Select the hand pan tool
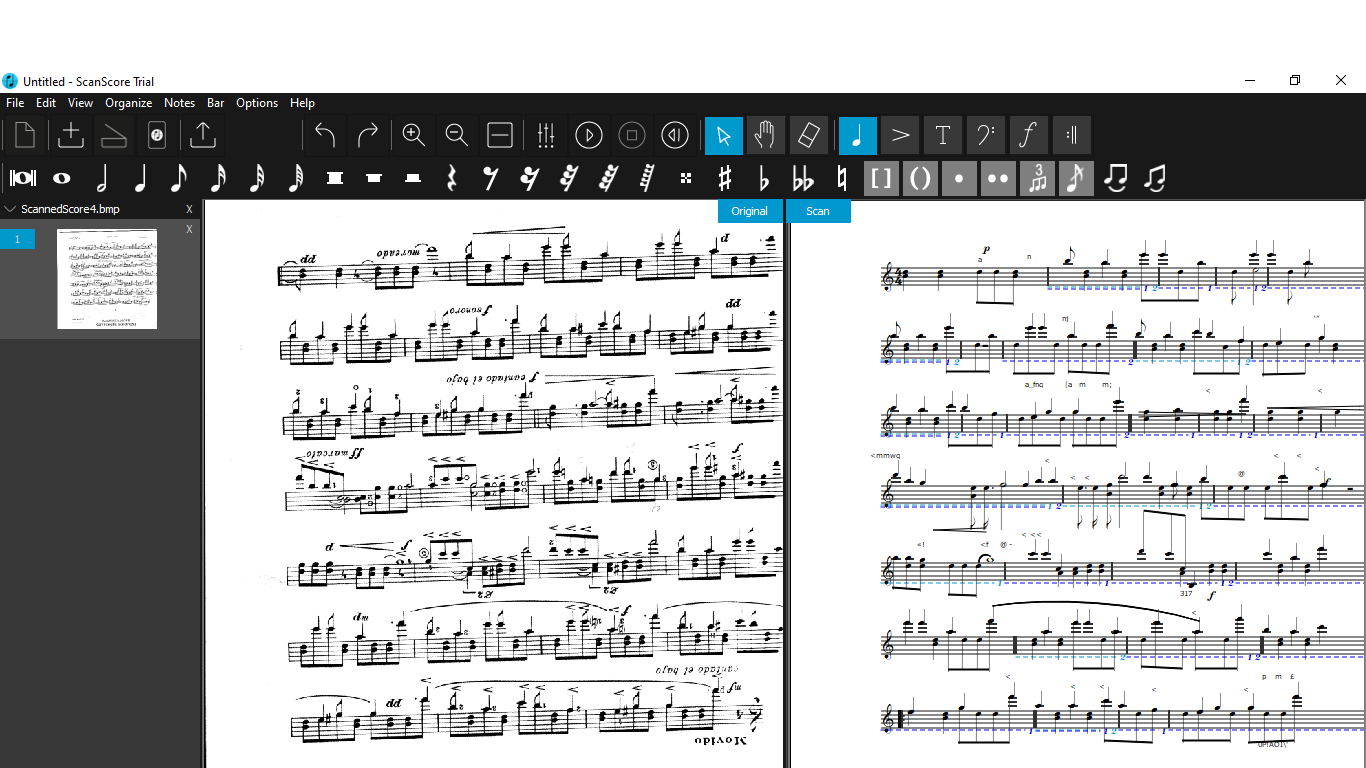1366x768 pixels. (x=766, y=135)
